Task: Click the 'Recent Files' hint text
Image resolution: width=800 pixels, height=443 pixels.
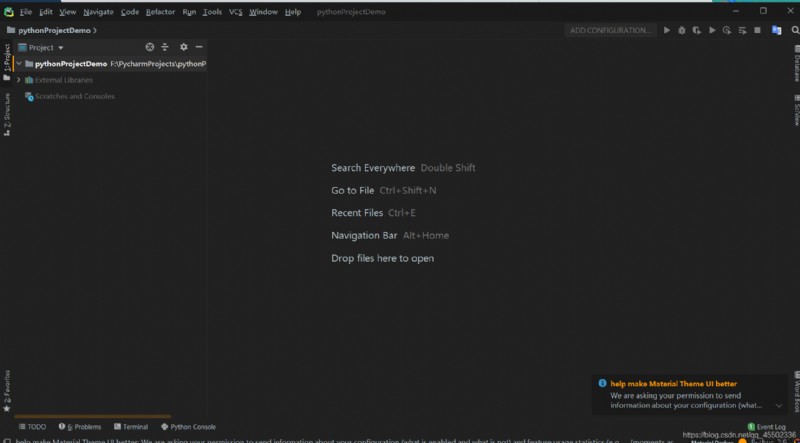Action: tap(357, 213)
